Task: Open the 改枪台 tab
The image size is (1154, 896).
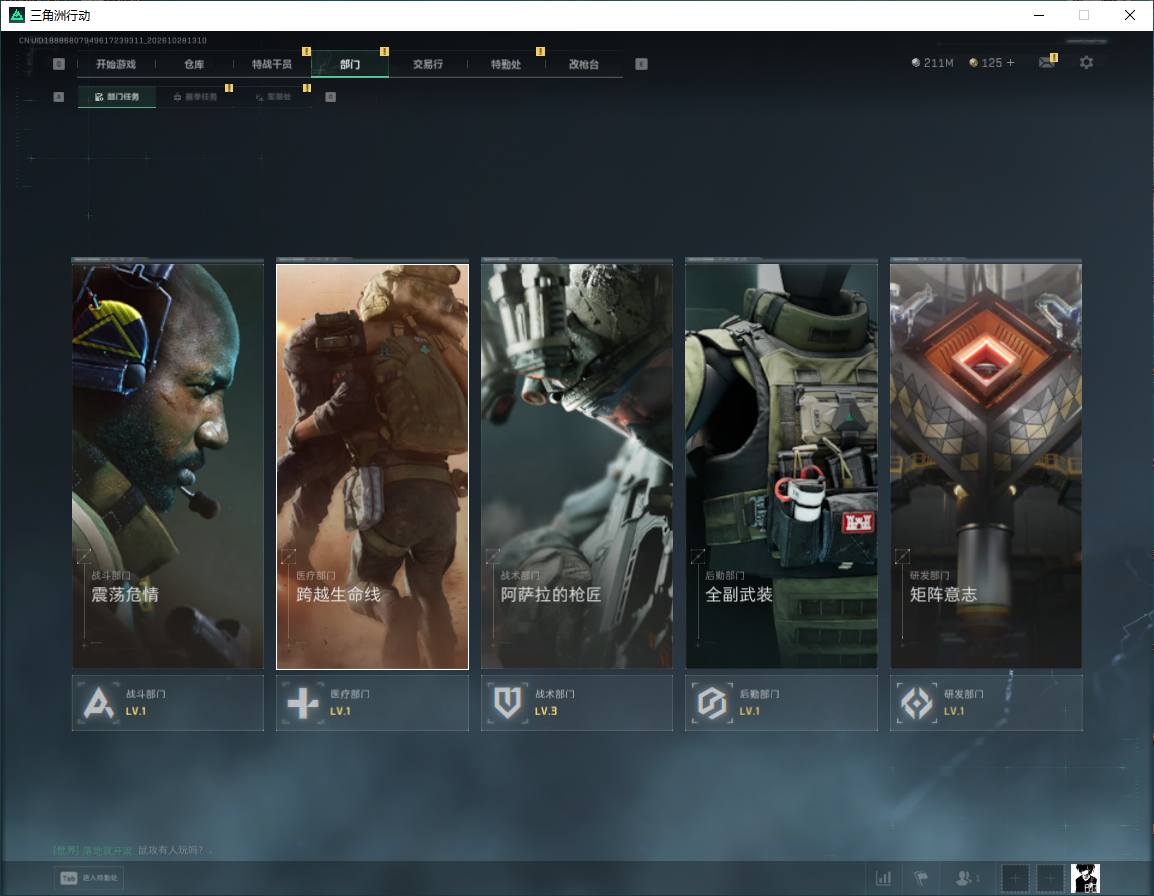Action: point(584,64)
